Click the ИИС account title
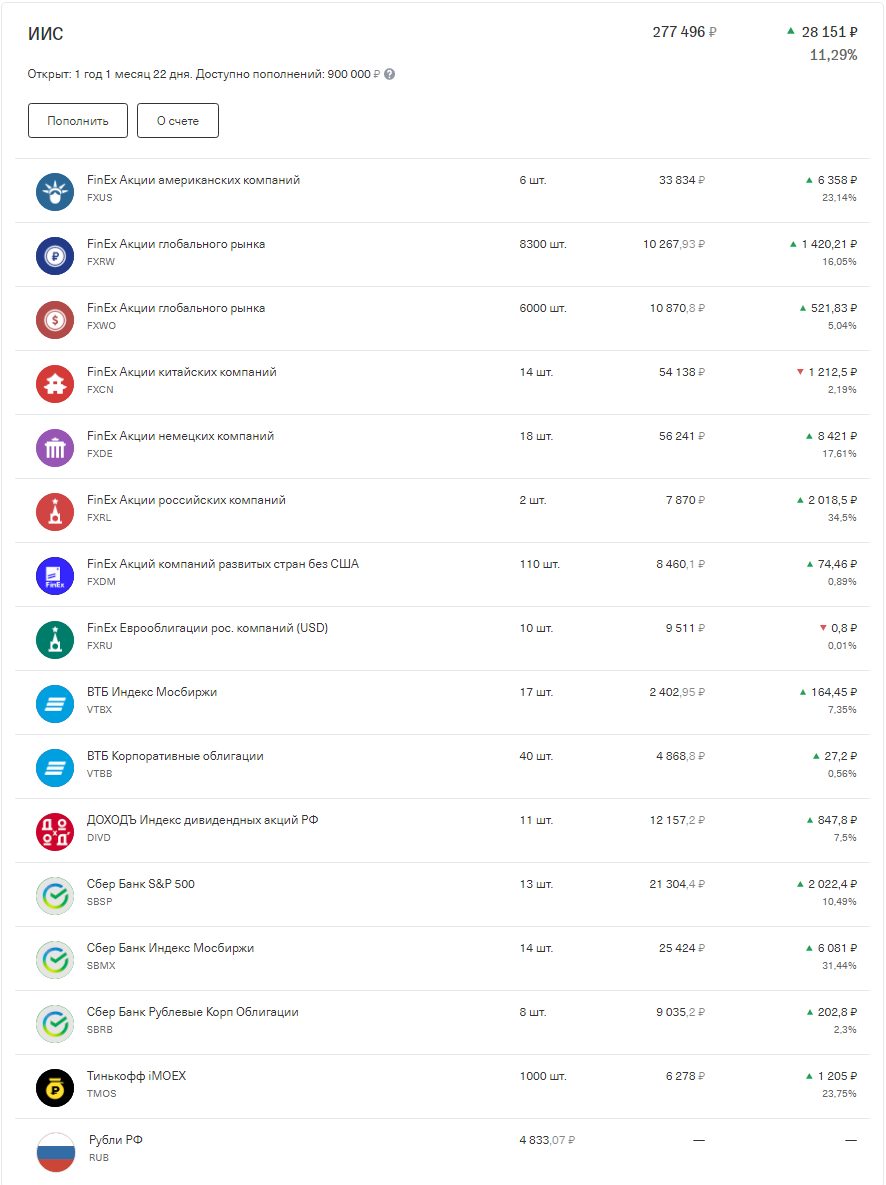 45,34
